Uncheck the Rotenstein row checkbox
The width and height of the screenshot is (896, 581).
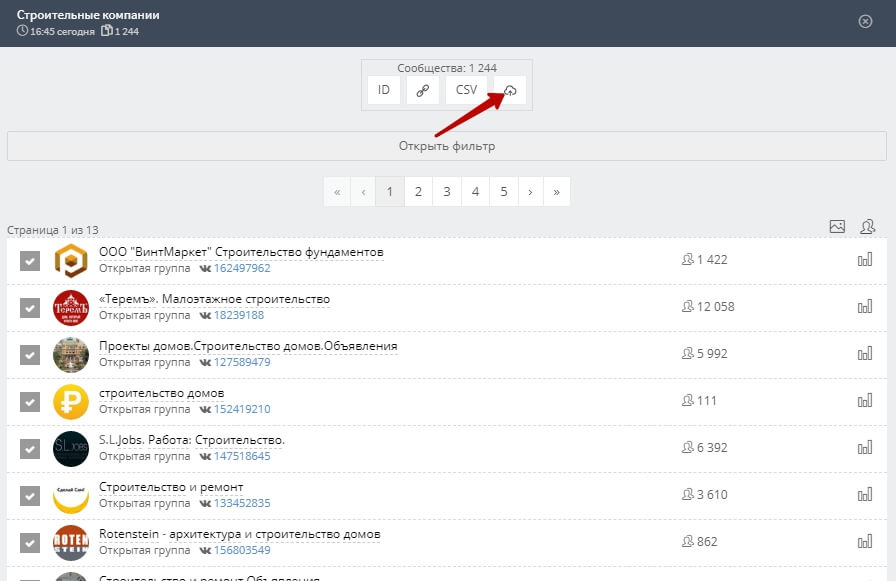coord(30,543)
